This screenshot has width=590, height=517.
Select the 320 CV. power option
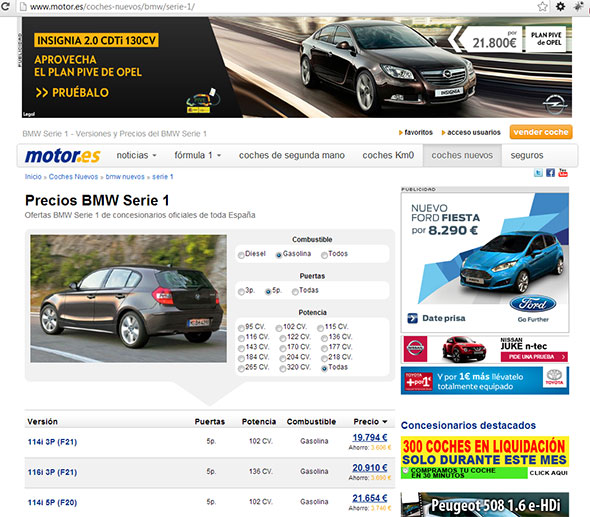[x=283, y=369]
